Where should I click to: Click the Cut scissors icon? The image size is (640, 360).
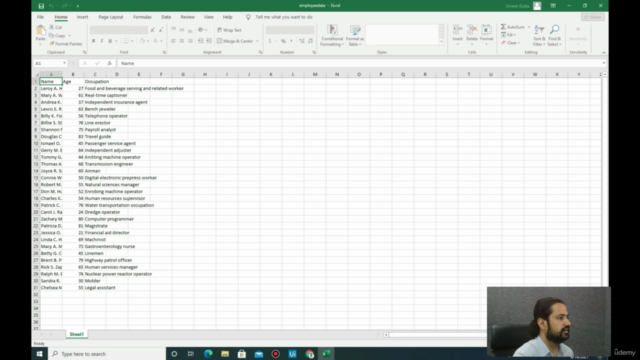52,27
